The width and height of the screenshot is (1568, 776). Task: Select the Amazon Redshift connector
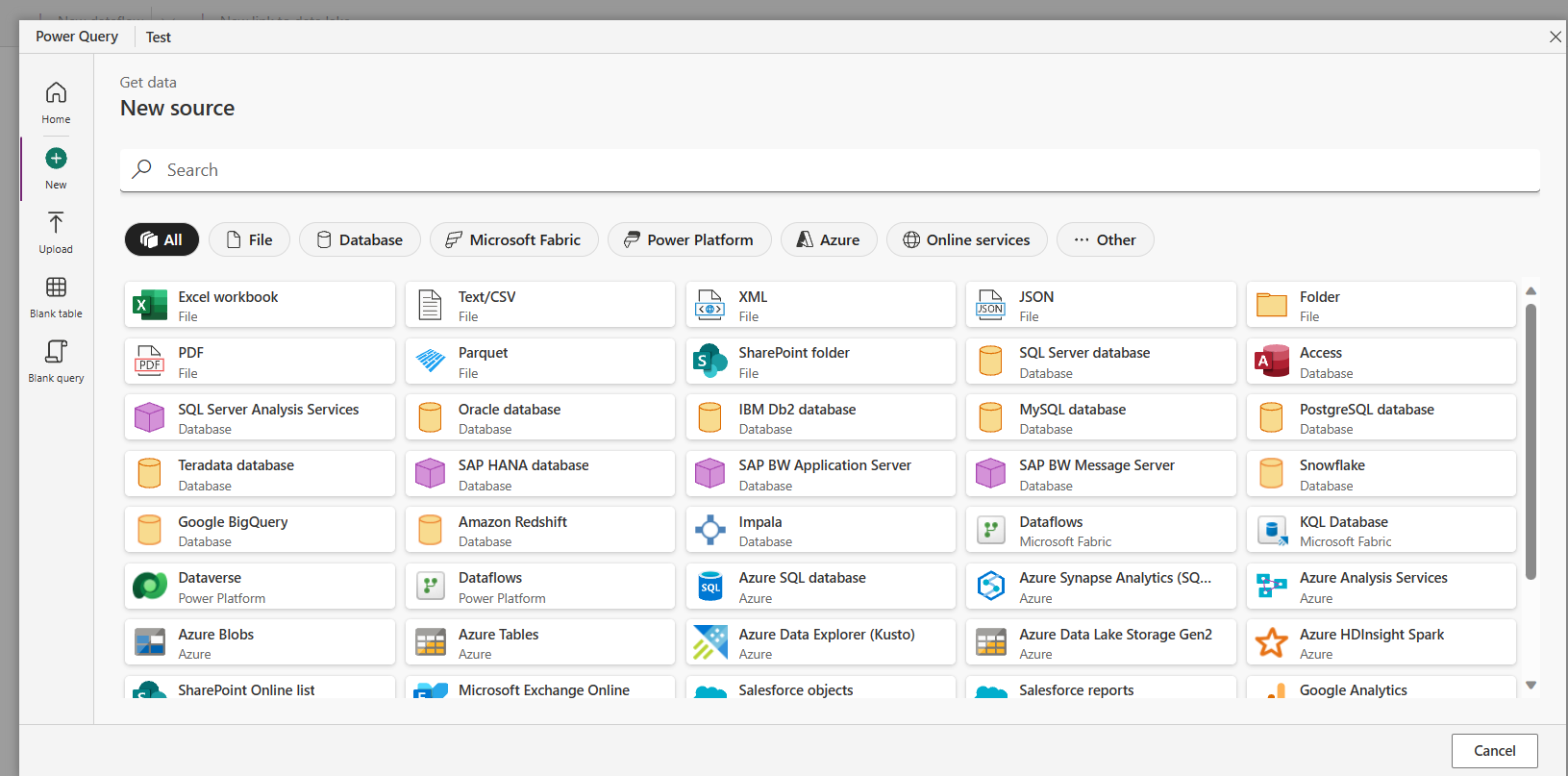(539, 530)
